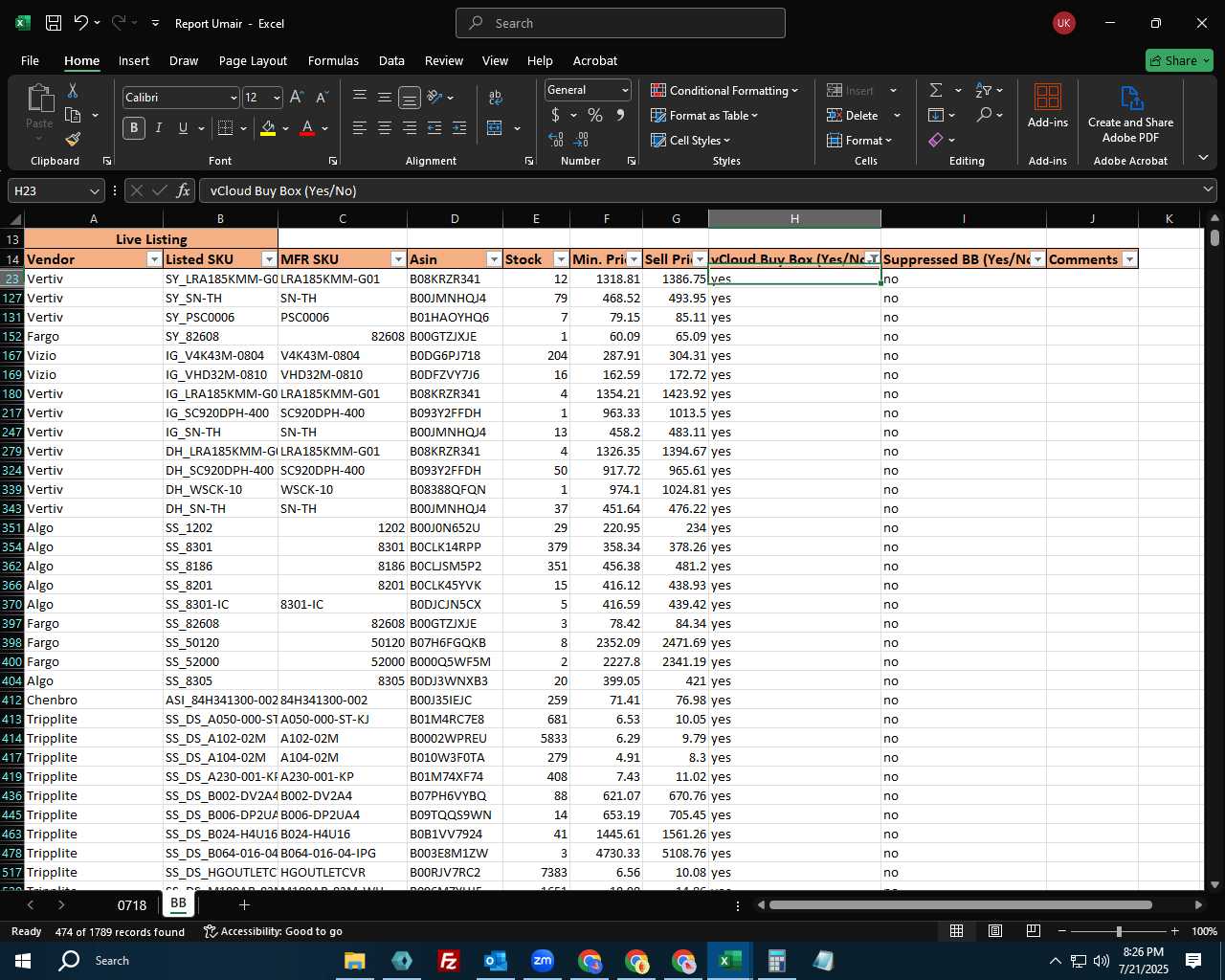1225x980 pixels.
Task: Expand the formula bar chevron
Action: [x=1208, y=190]
